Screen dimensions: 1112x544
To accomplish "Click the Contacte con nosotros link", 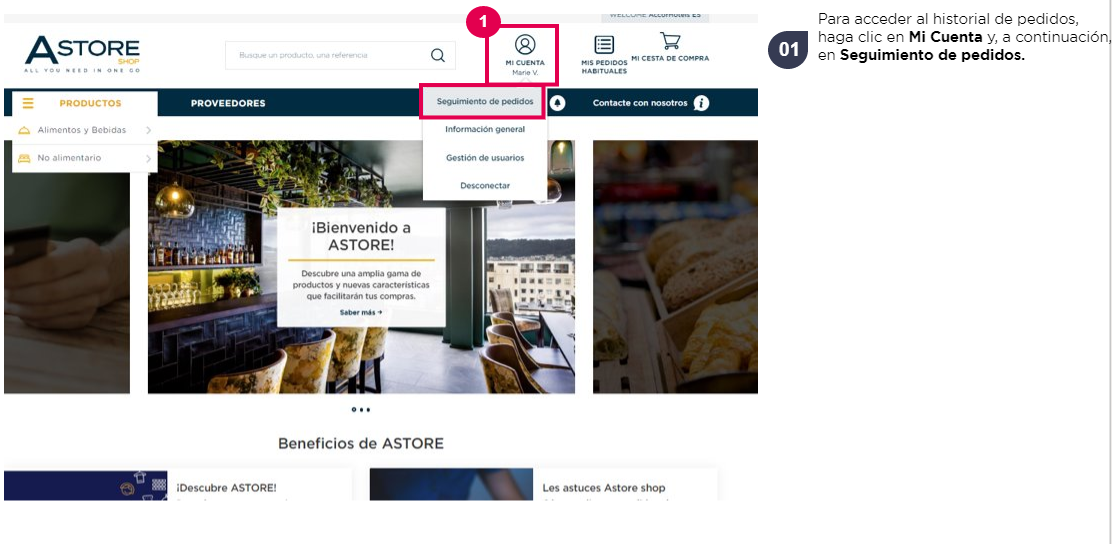I will [x=640, y=103].
